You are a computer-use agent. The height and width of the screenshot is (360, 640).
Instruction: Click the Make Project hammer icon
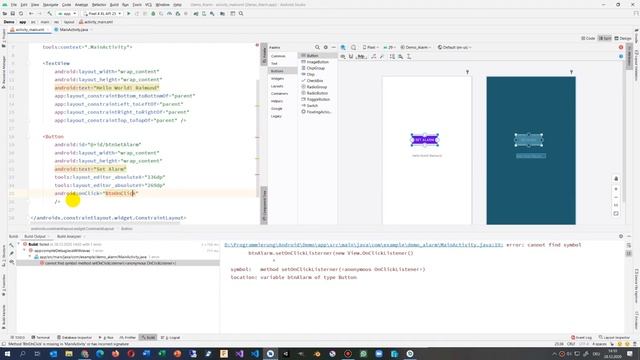coord(49,13)
